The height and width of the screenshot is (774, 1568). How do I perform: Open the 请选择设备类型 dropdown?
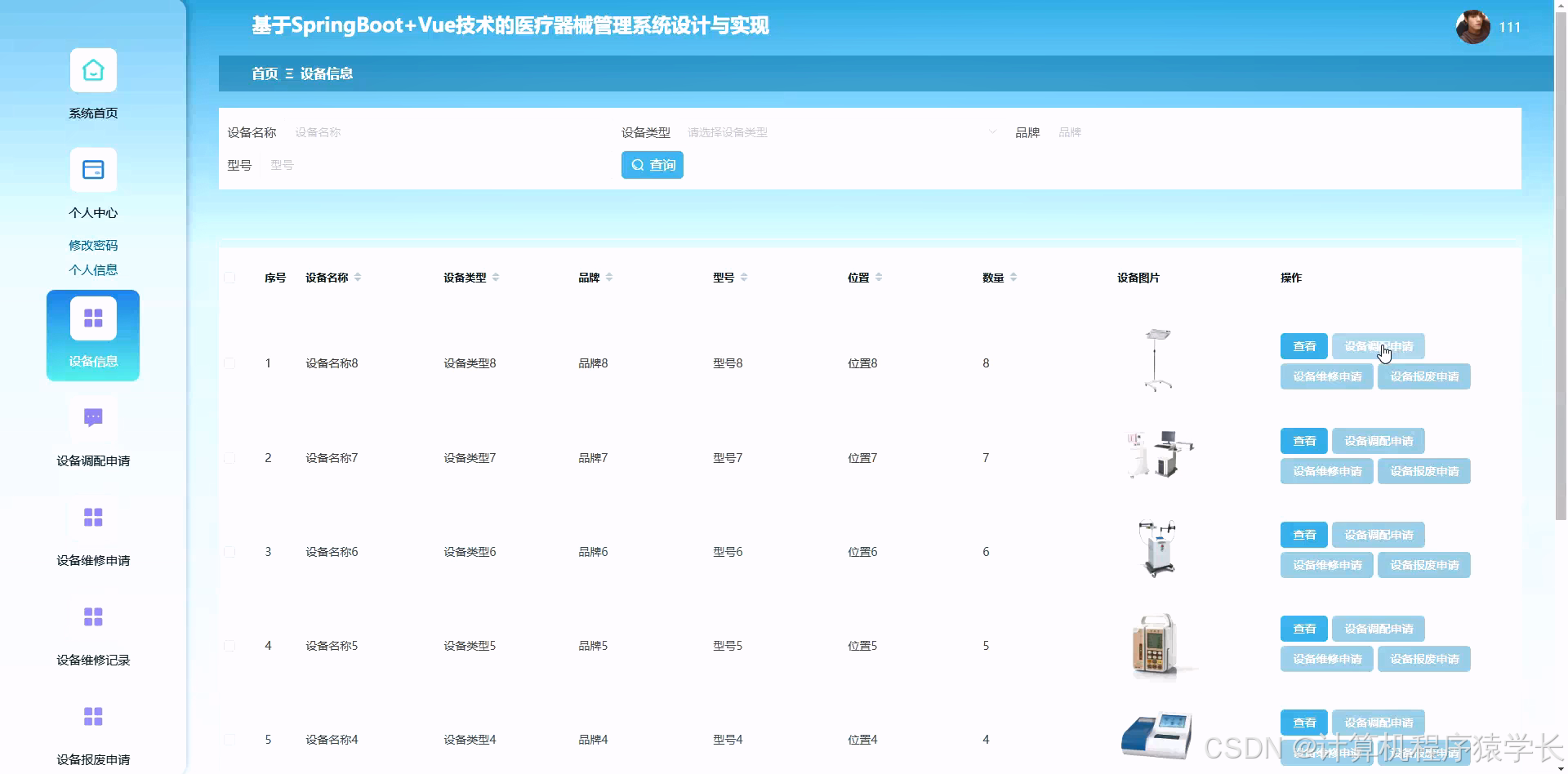pyautogui.click(x=833, y=131)
